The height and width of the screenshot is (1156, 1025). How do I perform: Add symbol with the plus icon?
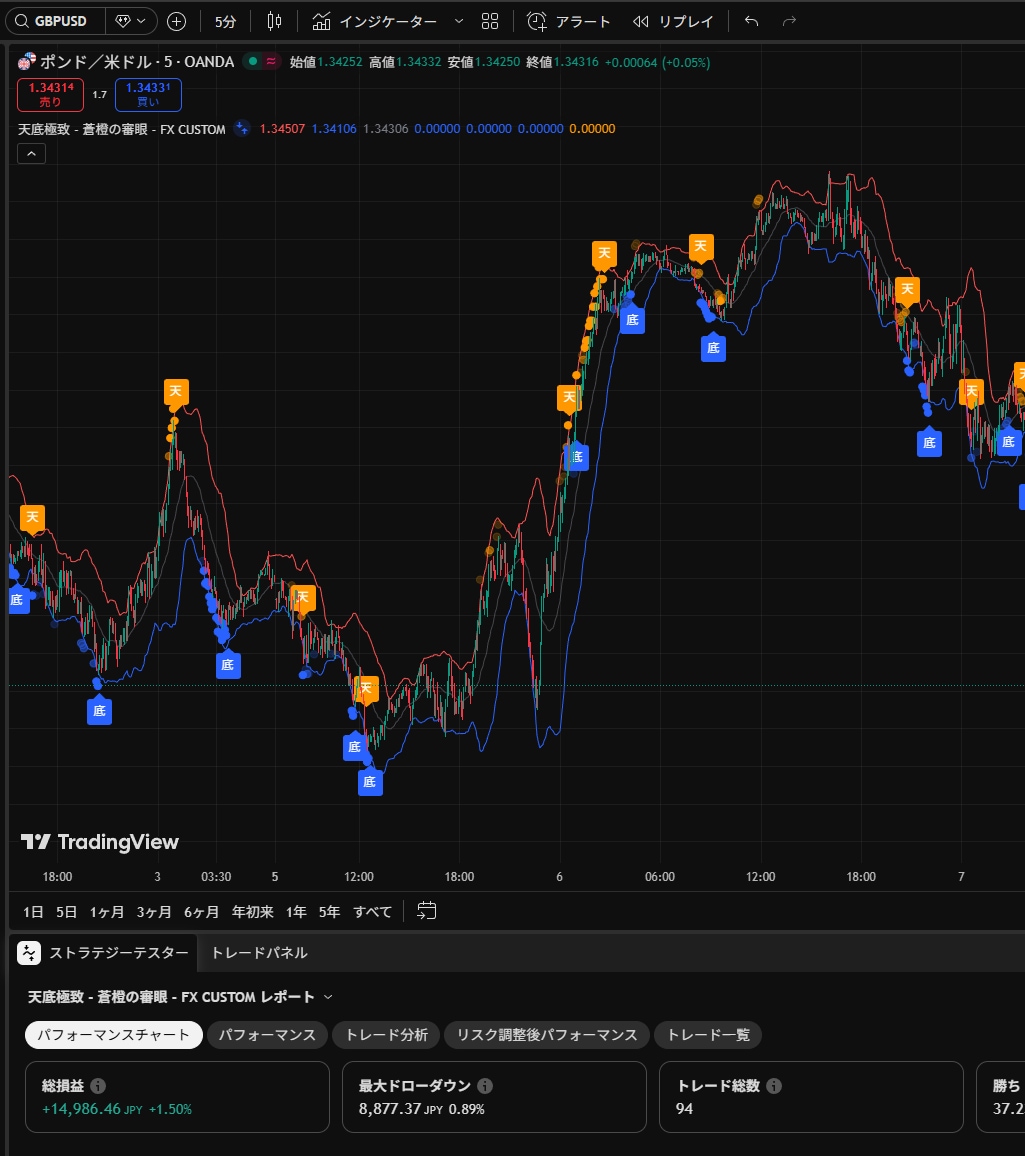point(176,21)
